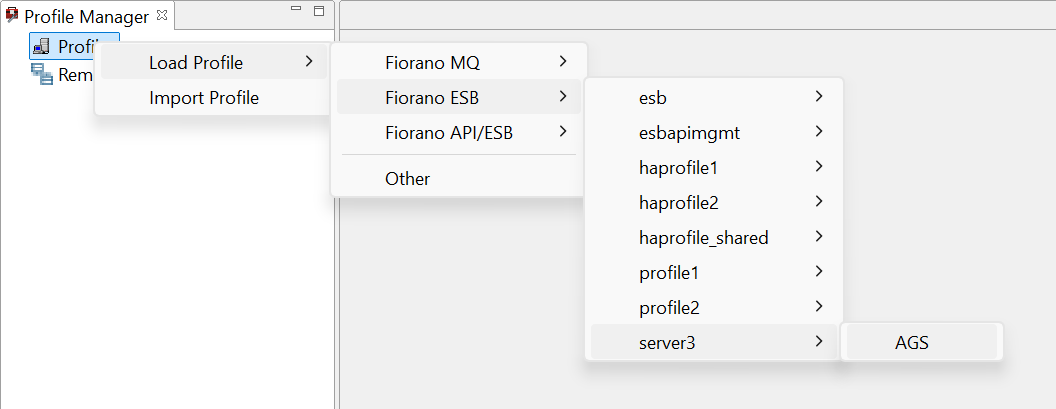The height and width of the screenshot is (409, 1056).
Task: Choose Other from the profile menu
Action: tap(459, 179)
